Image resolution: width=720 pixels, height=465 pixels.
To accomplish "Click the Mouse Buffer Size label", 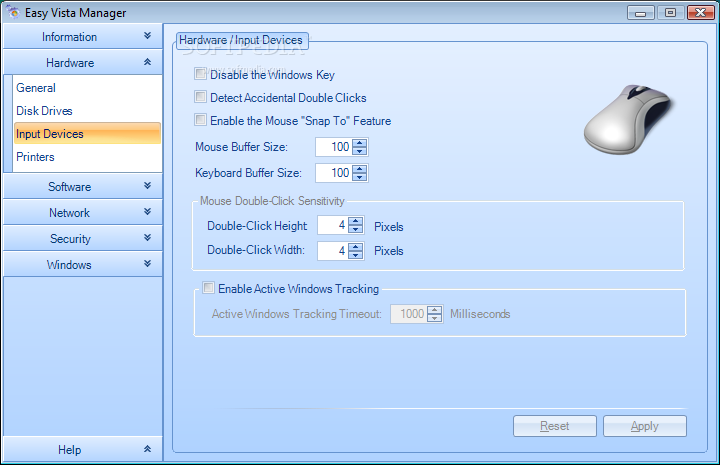I will [x=242, y=147].
